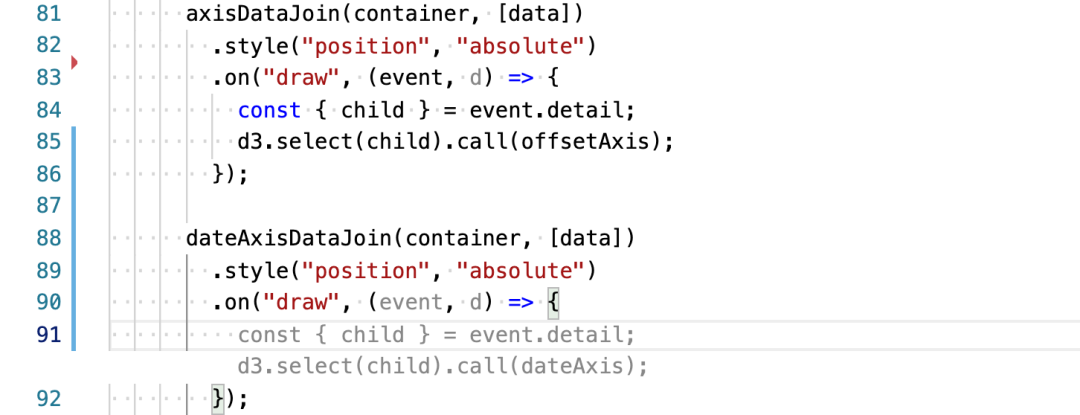Click line number 91 in gutter
Image resolution: width=1080 pixels, height=415 pixels.
pyautogui.click(x=48, y=335)
